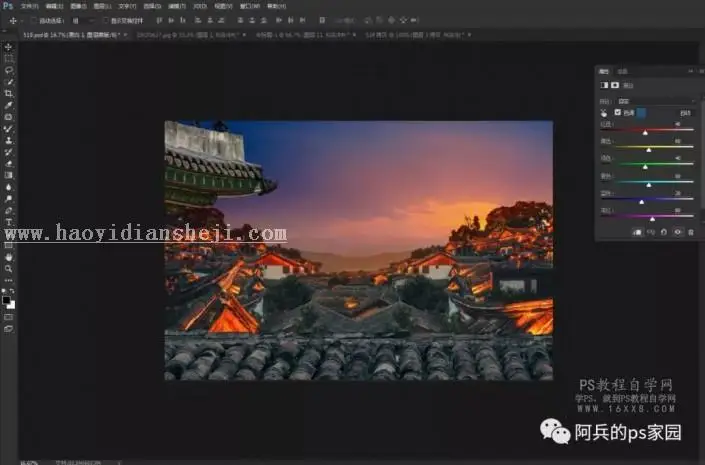Enable Auto-Select (自动选择) checkbox
Image resolution: width=705 pixels, height=465 pixels.
(33, 21)
